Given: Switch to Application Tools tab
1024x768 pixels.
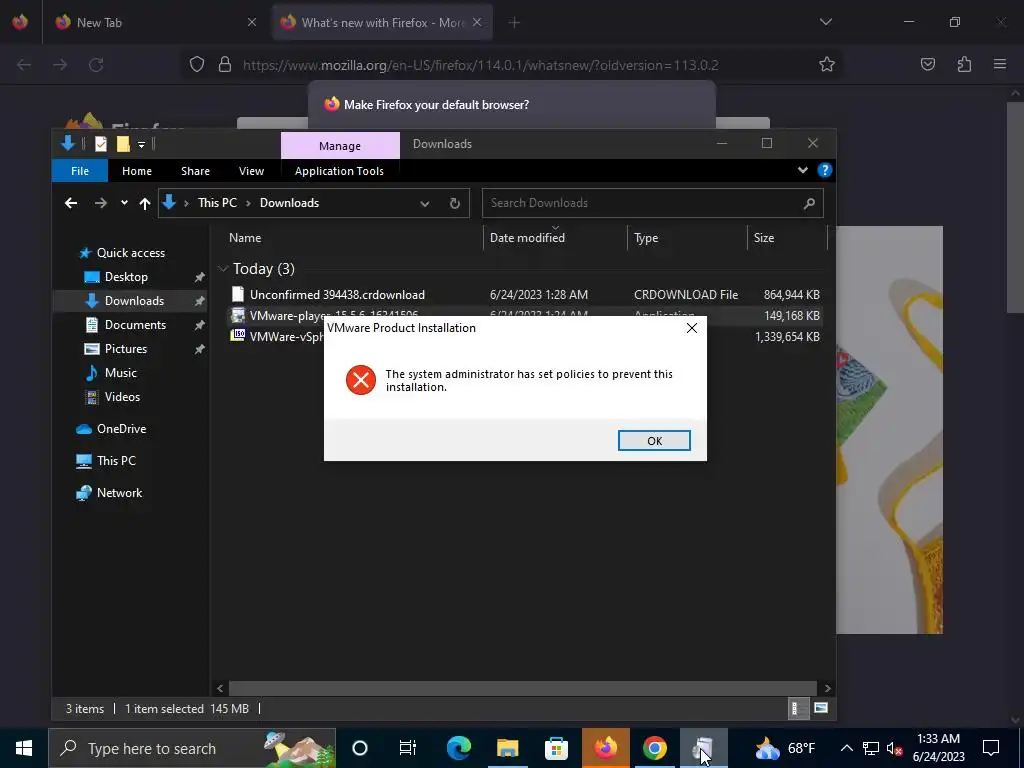Looking at the screenshot, I should (339, 171).
